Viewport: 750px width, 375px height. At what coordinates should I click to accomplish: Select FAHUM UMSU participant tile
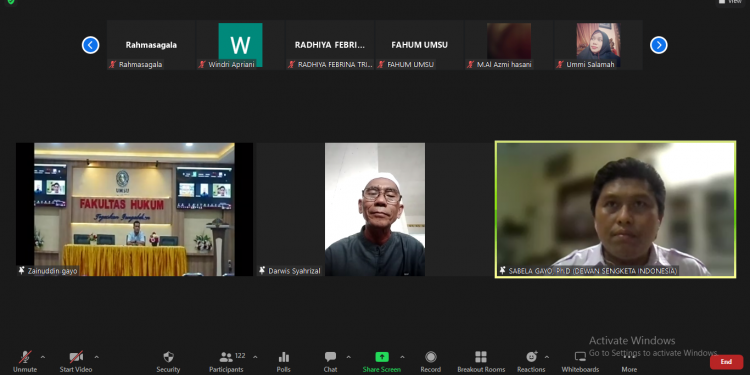419,45
